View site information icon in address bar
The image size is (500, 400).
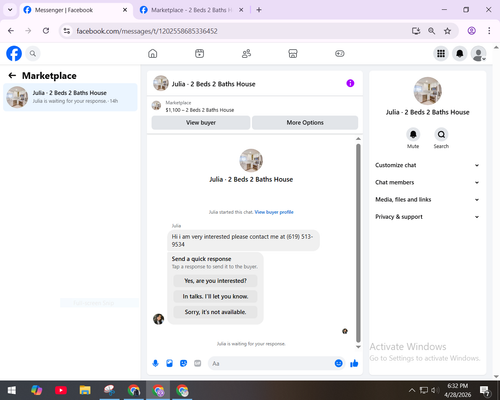(x=67, y=31)
